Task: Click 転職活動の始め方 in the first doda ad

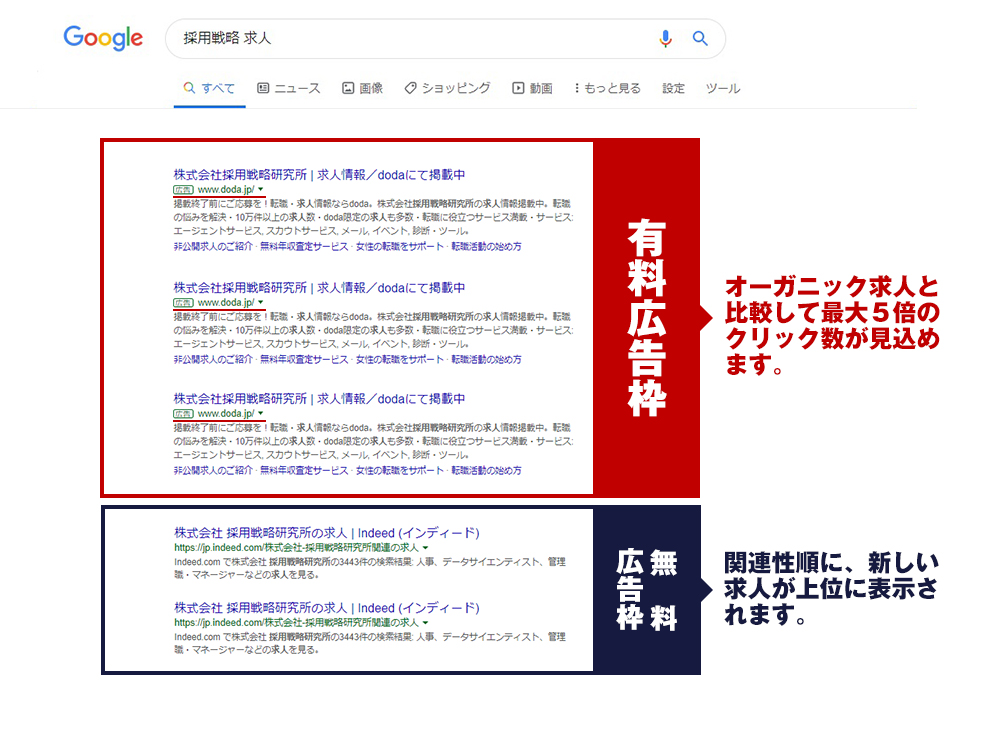Action: coord(487,246)
